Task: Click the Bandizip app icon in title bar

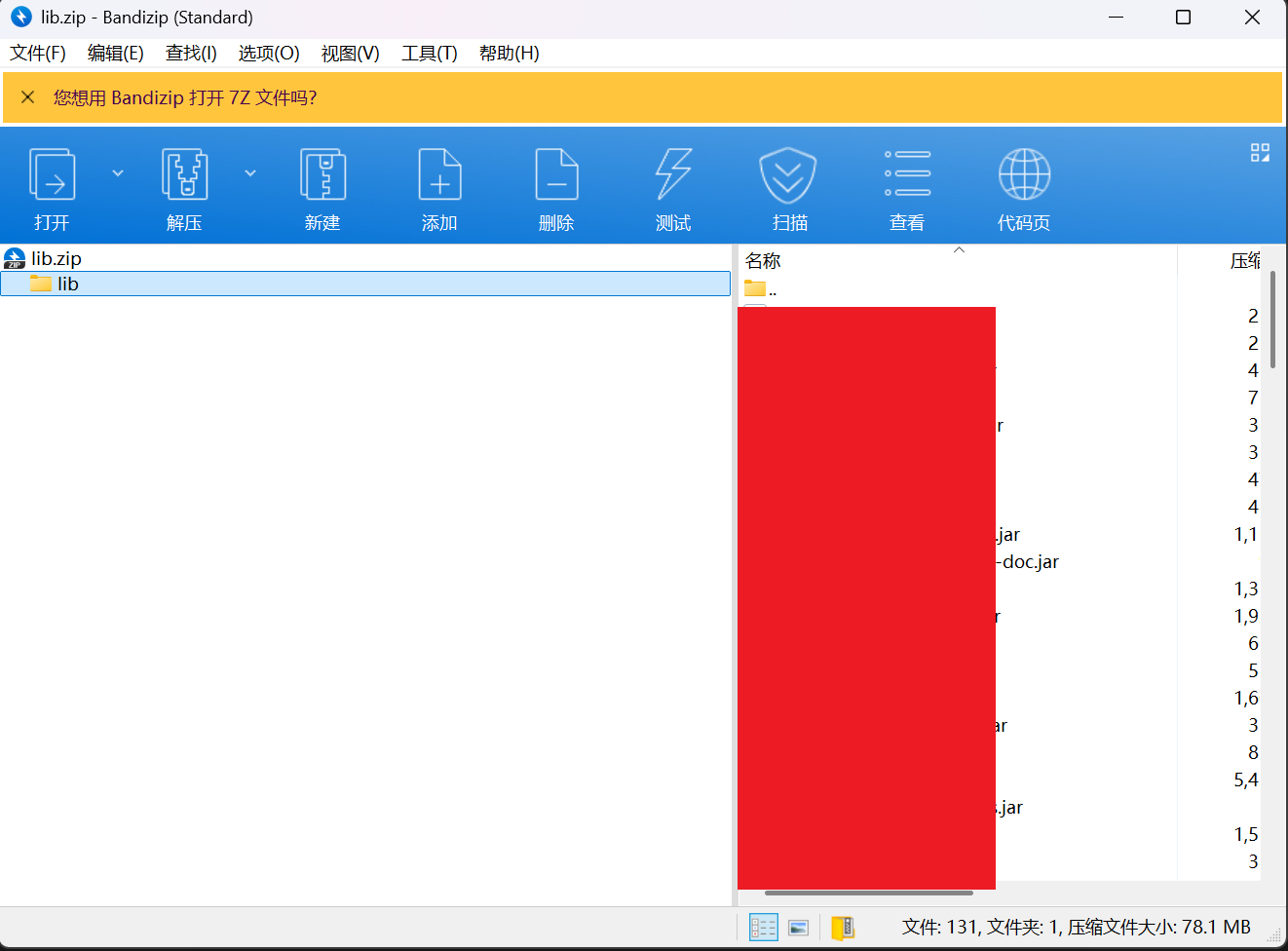Action: pos(20,17)
